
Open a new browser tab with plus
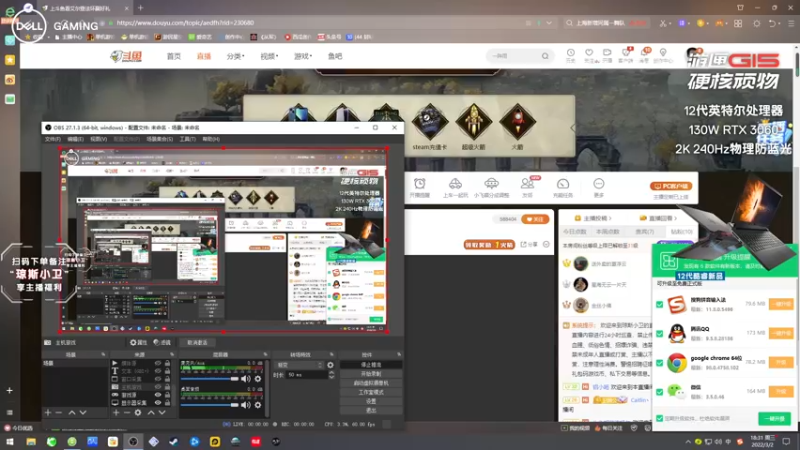tap(140, 8)
